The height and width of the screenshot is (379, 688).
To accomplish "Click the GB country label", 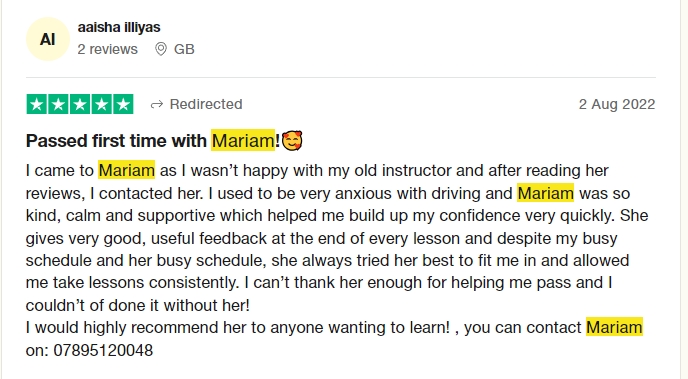I will (184, 49).
